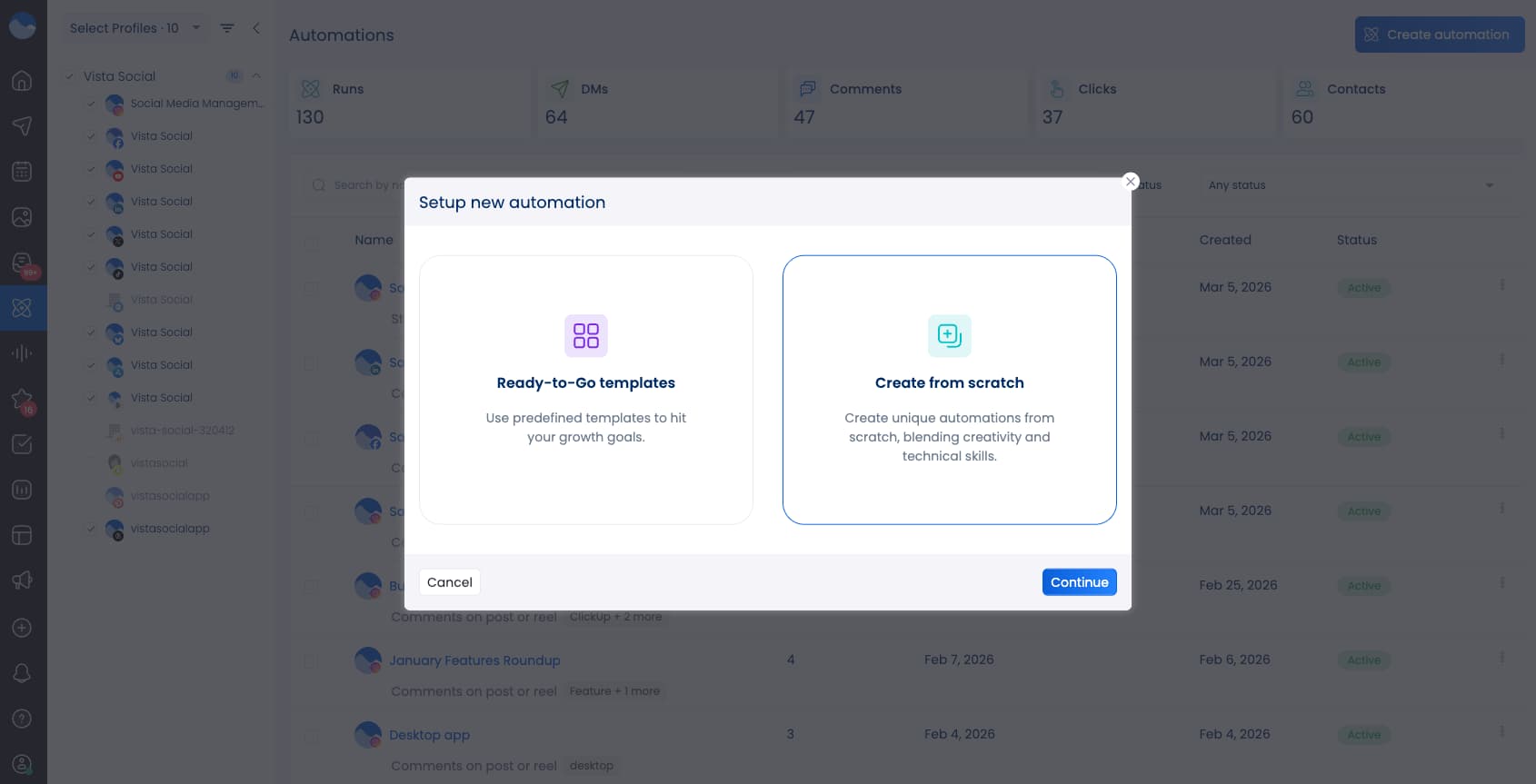Open the Reviews star icon with badge
Screen dimensions: 1536x784
coord(22,400)
